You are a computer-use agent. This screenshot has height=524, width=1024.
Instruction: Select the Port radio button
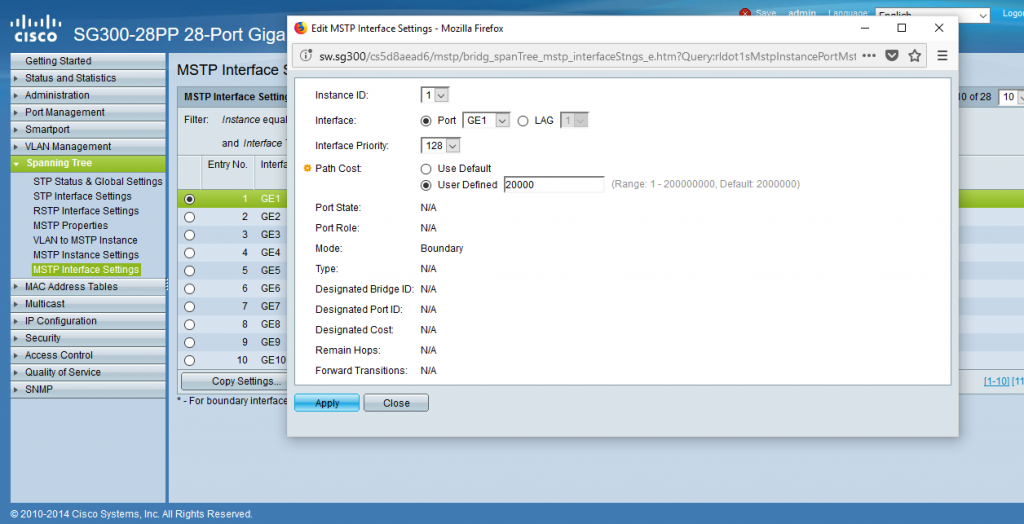(x=426, y=121)
